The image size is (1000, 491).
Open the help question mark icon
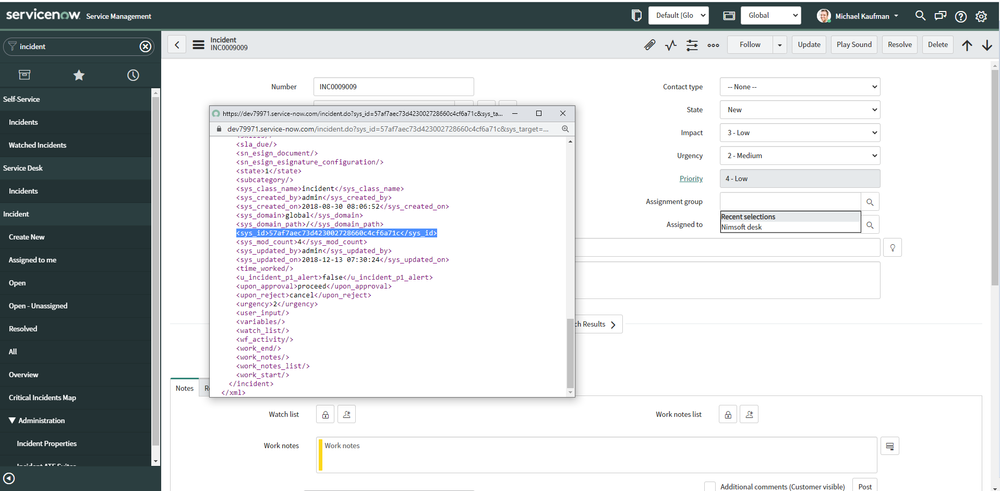[960, 17]
